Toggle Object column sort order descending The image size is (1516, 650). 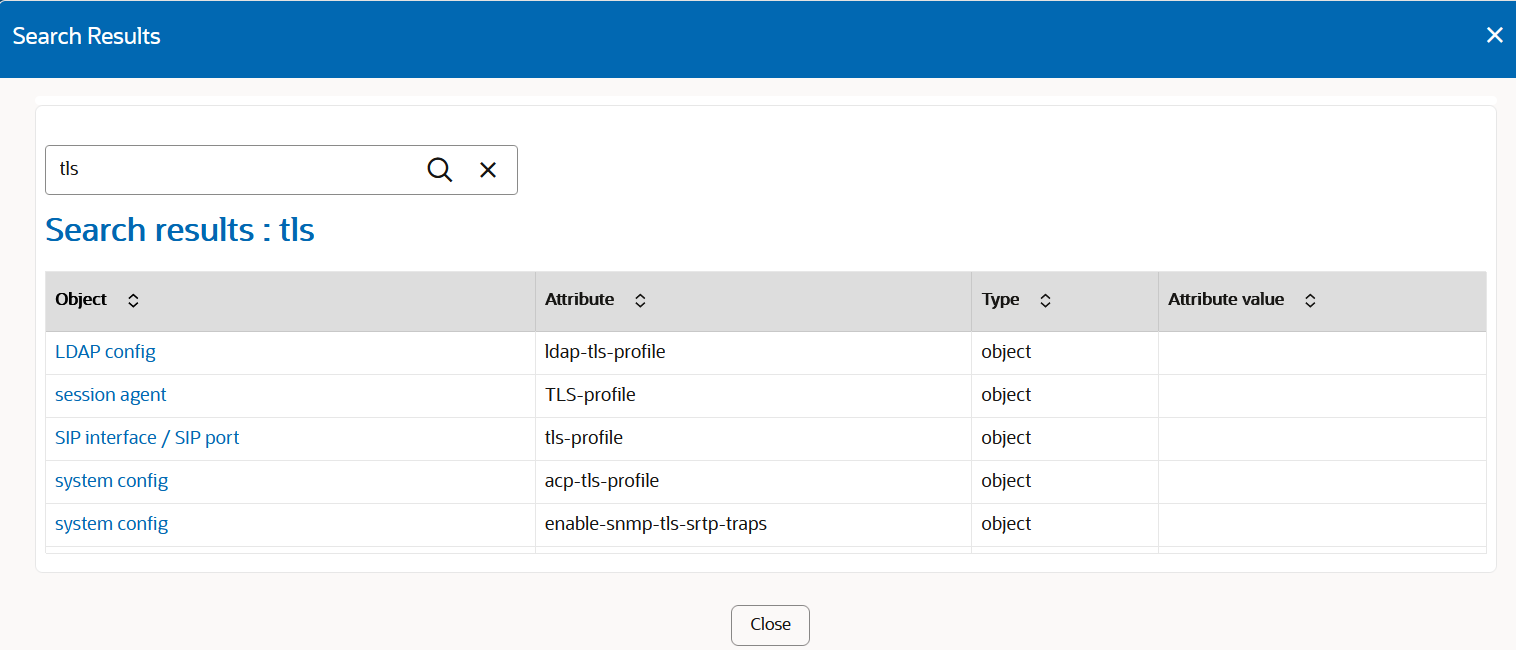coord(133,303)
